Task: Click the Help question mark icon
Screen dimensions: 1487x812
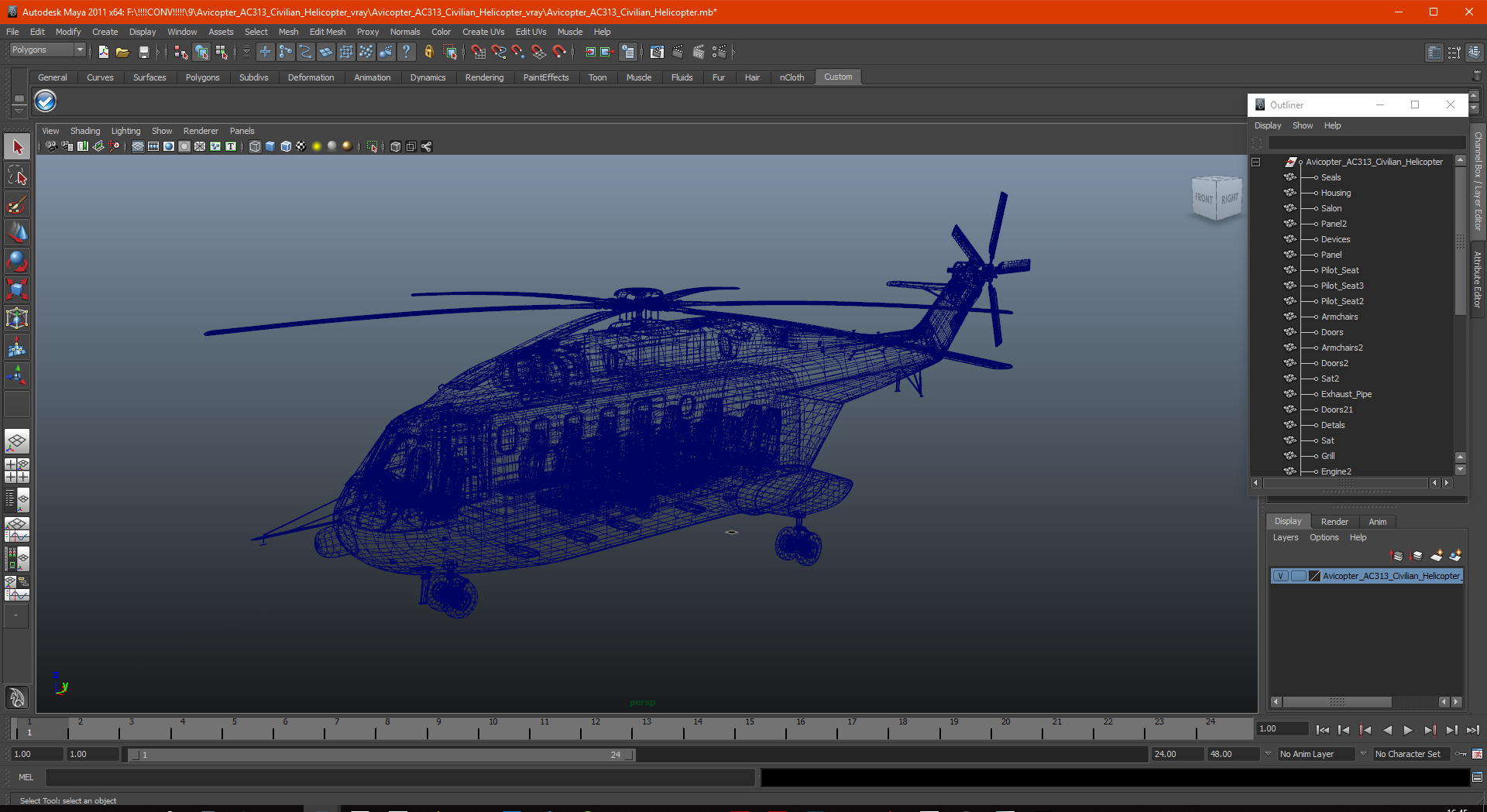Action: [x=406, y=52]
